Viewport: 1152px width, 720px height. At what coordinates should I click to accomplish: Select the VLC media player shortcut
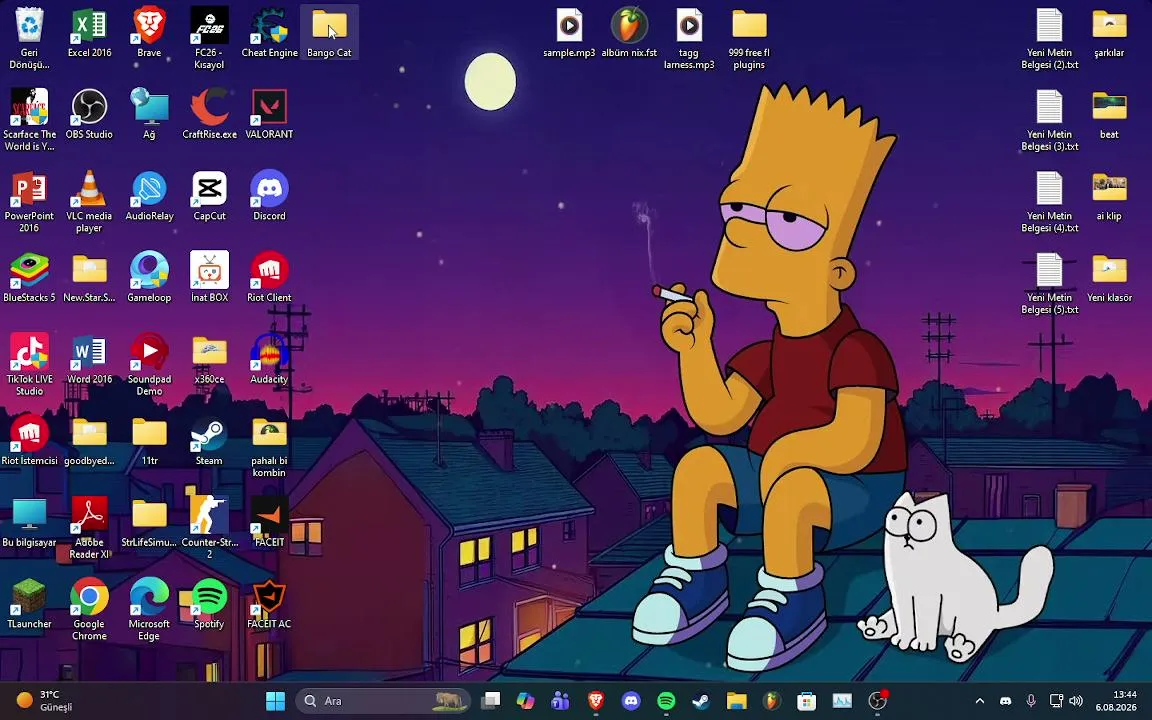(90, 201)
